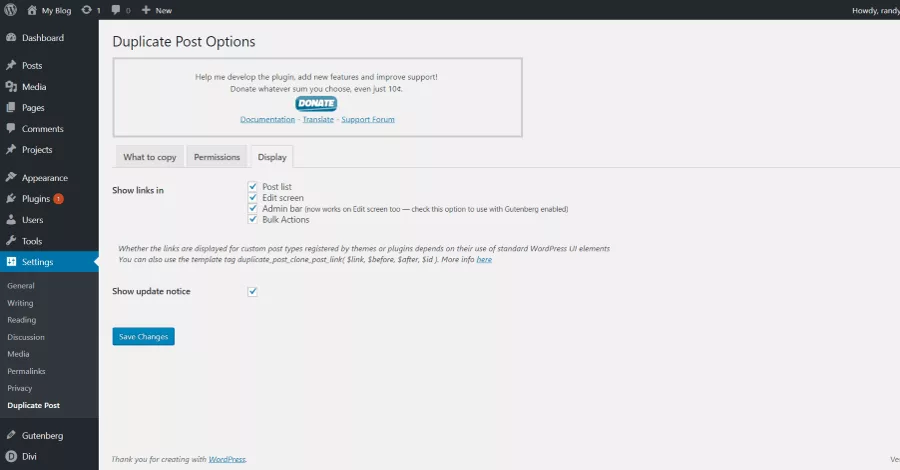This screenshot has width=900, height=470.
Task: Uncheck the Bulk Actions checkbox
Action: pos(253,219)
